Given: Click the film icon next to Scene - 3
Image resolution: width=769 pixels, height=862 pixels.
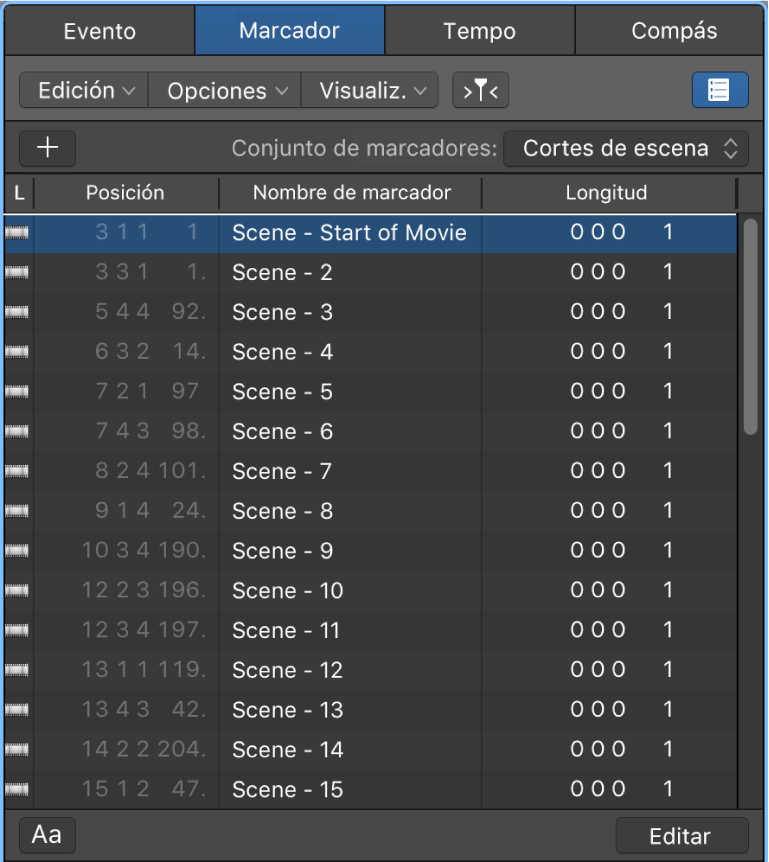Looking at the screenshot, I should (x=17, y=312).
